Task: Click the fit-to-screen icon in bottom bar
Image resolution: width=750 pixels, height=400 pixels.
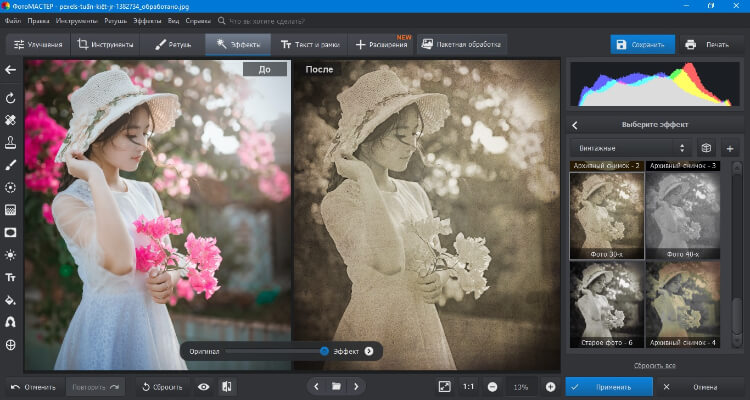Action: pos(445,386)
